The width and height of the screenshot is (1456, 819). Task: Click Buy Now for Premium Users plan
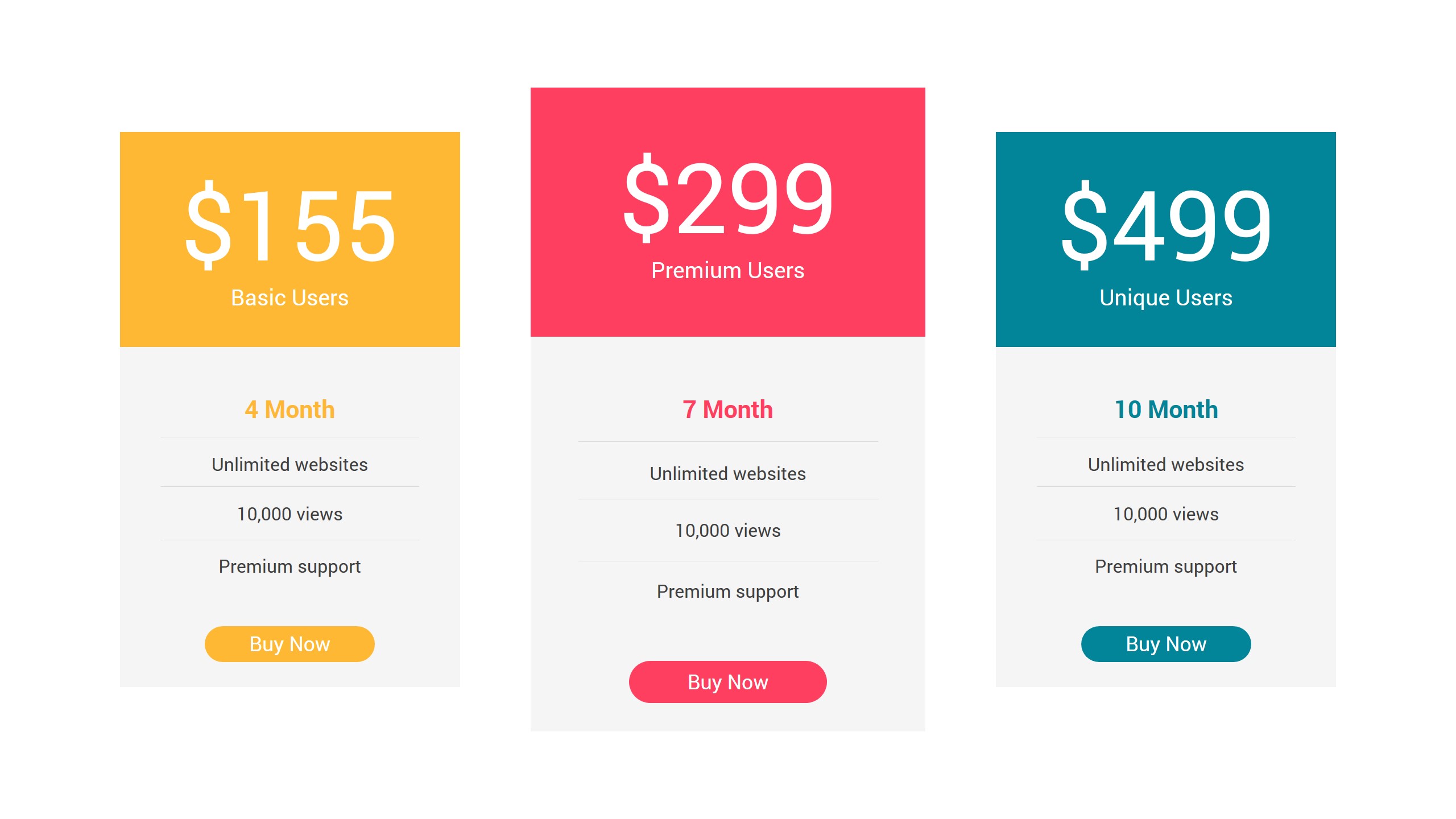coord(727,681)
